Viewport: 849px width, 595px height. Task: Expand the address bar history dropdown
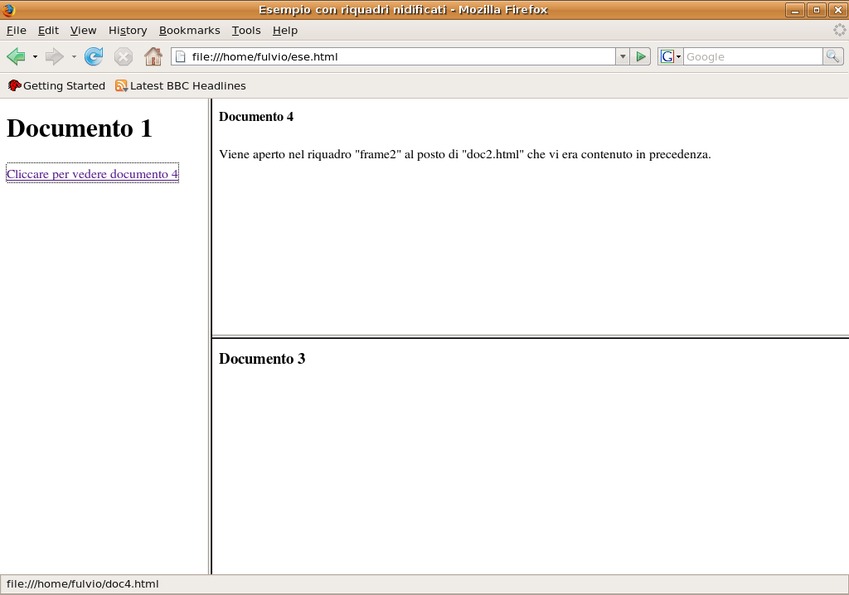(623, 56)
